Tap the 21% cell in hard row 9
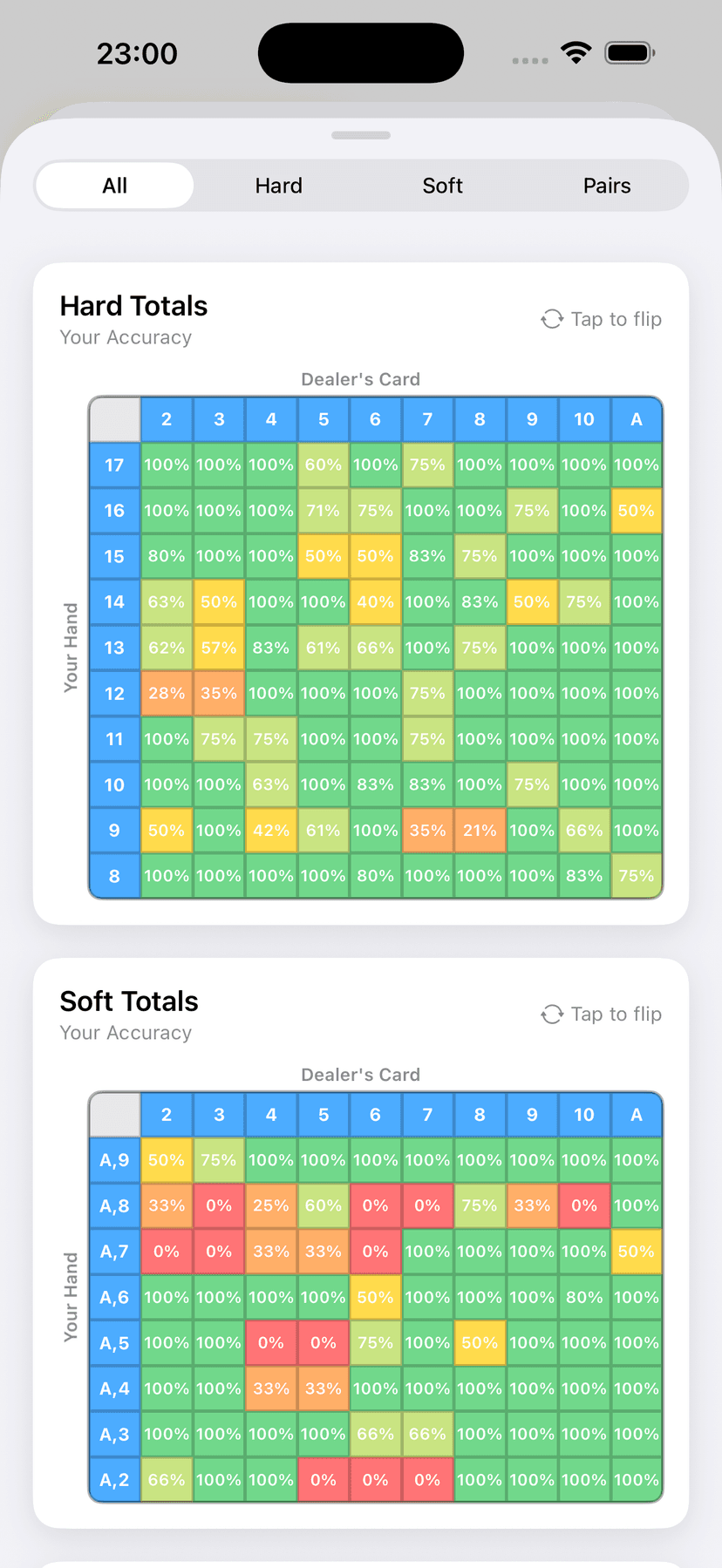 [x=480, y=831]
